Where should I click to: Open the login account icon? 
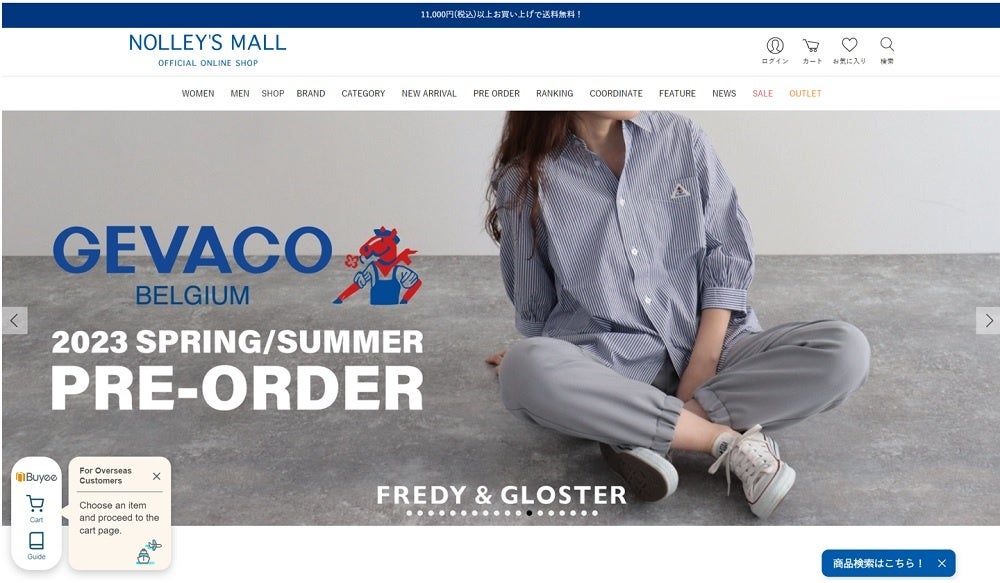(775, 50)
